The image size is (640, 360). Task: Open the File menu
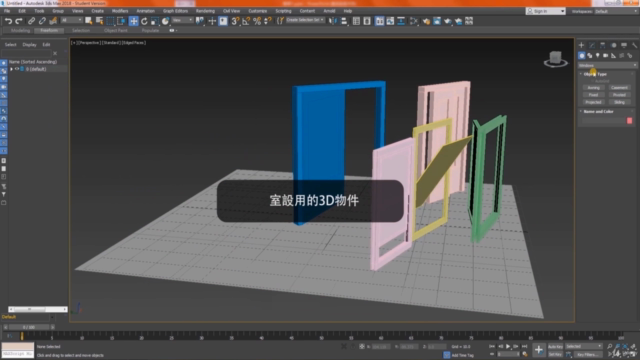point(7,11)
